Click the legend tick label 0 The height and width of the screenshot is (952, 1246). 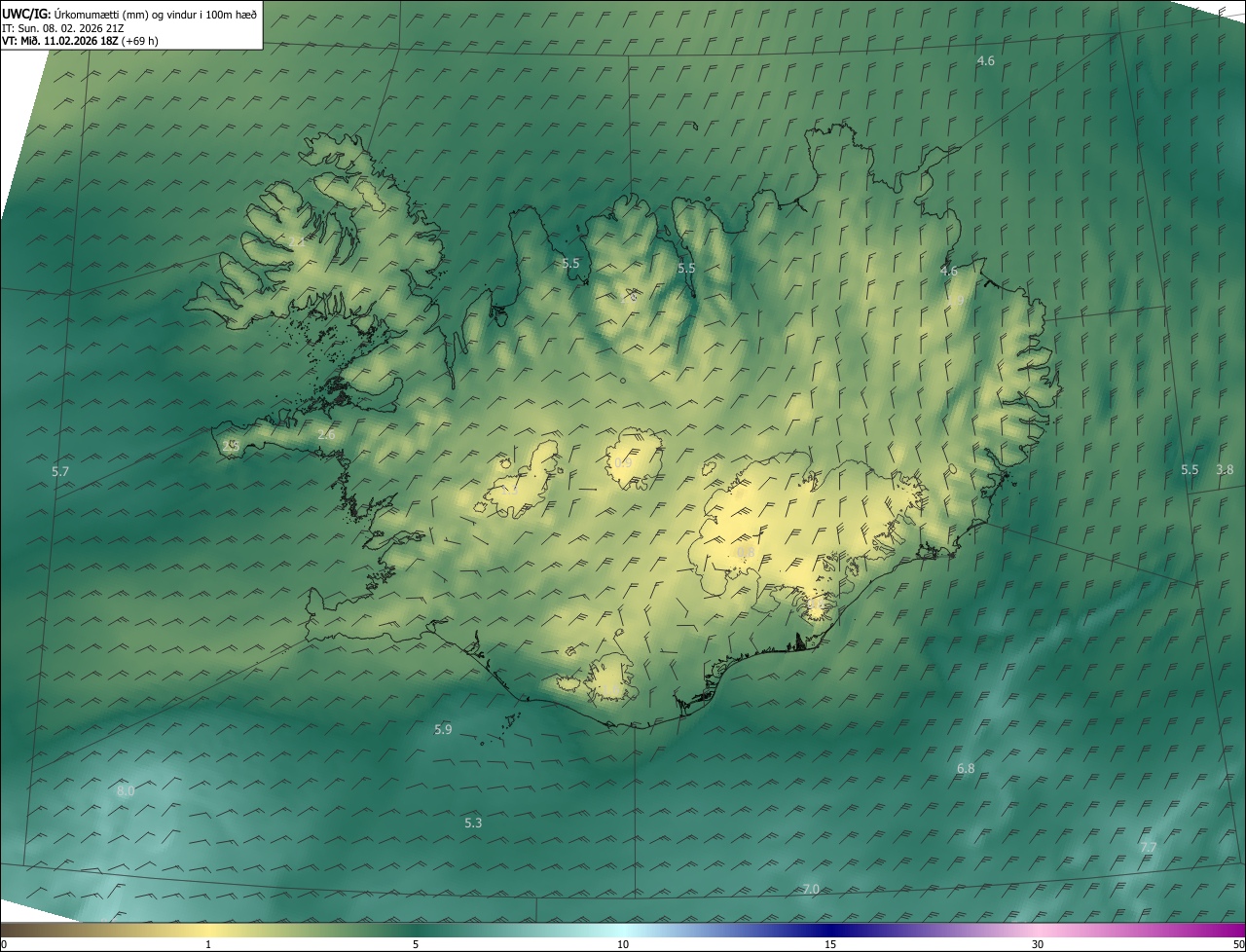tap(3, 944)
